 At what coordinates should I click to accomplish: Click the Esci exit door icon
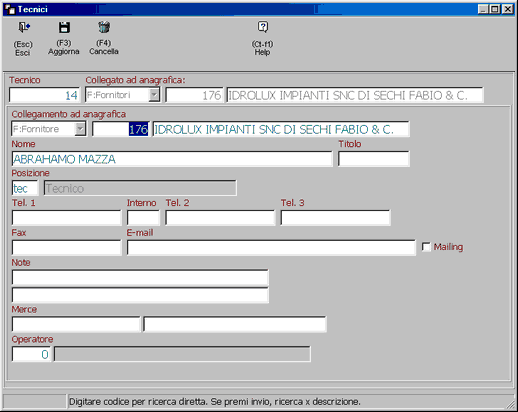pyautogui.click(x=24, y=27)
